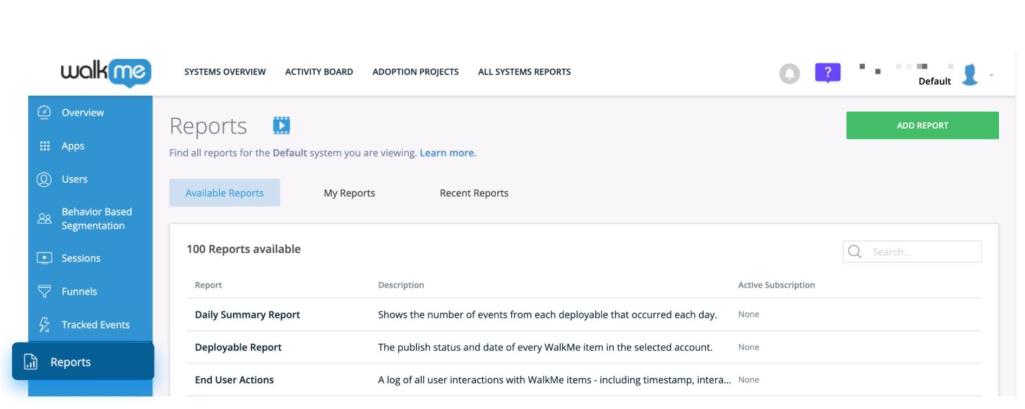Follow the Learn more link
The height and width of the screenshot is (409, 1025).
pos(447,153)
